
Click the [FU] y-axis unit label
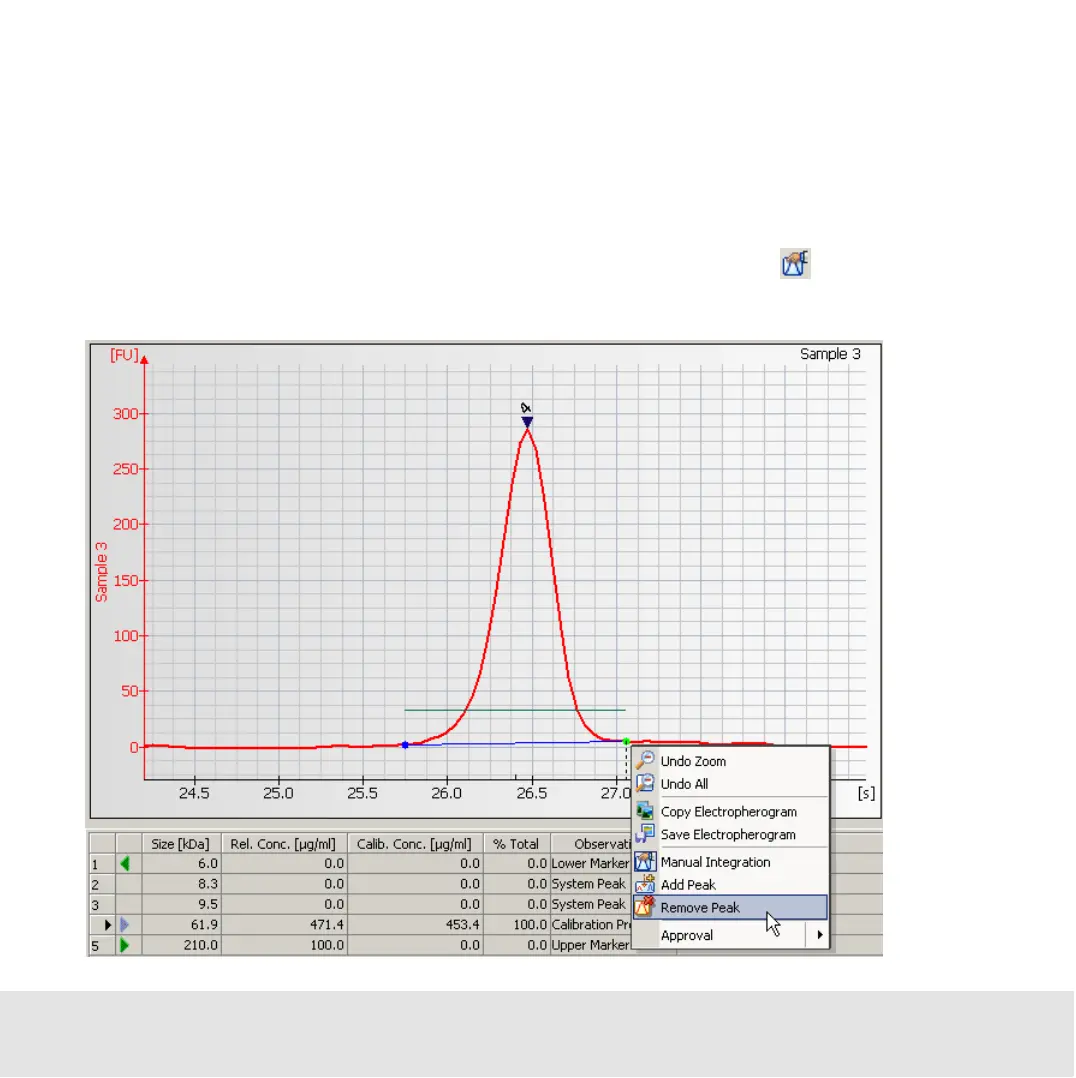click(124, 355)
